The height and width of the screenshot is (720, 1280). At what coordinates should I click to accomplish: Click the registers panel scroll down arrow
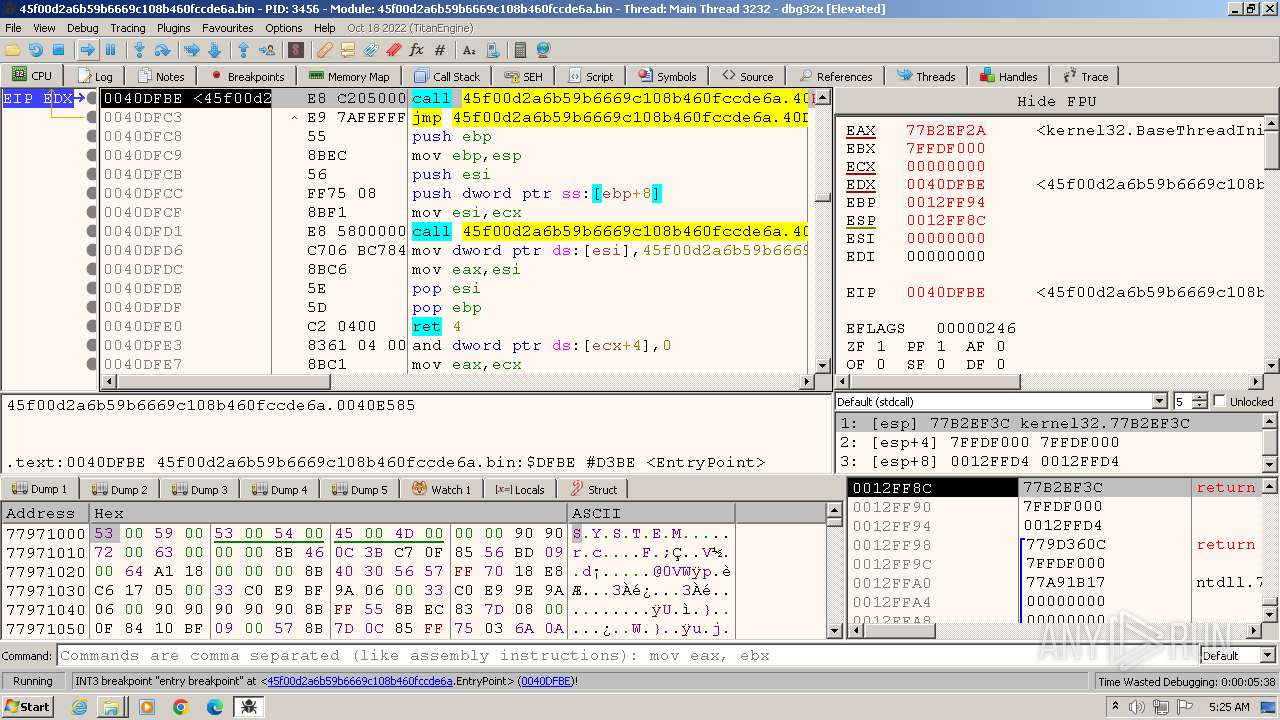pos(1272,366)
